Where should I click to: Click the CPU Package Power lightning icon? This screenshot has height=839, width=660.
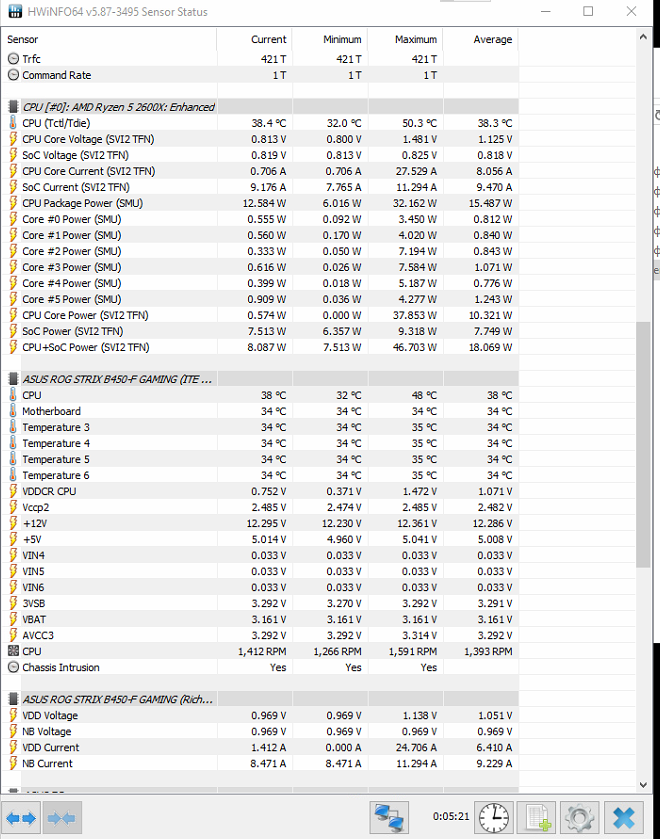pyautogui.click(x=13, y=203)
